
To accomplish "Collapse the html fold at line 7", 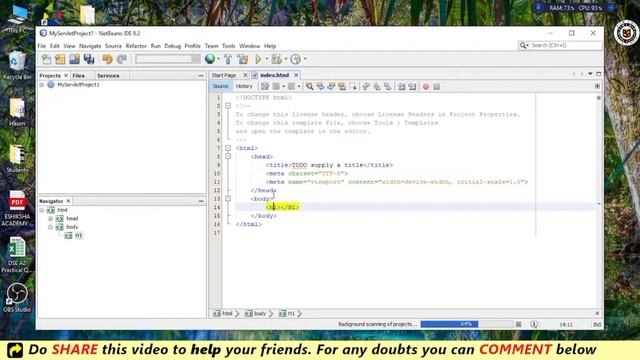I will pyautogui.click(x=228, y=148).
